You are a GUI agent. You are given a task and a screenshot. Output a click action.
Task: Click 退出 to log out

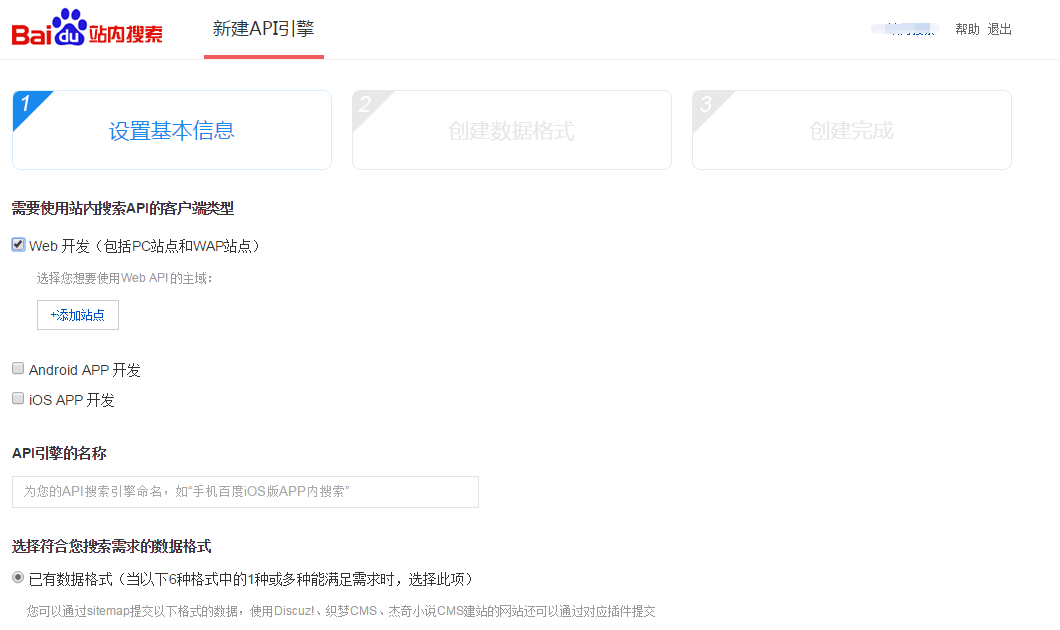pyautogui.click(x=999, y=29)
